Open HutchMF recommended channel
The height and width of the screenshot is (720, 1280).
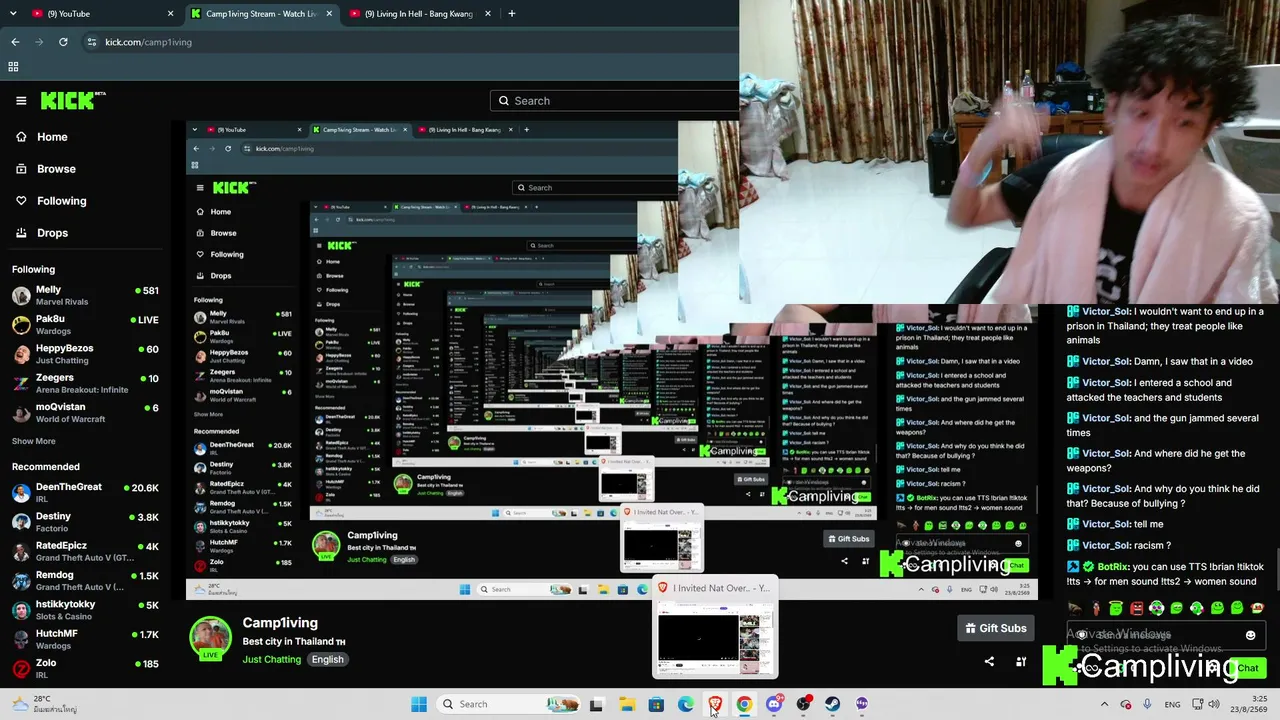pyautogui.click(x=85, y=640)
